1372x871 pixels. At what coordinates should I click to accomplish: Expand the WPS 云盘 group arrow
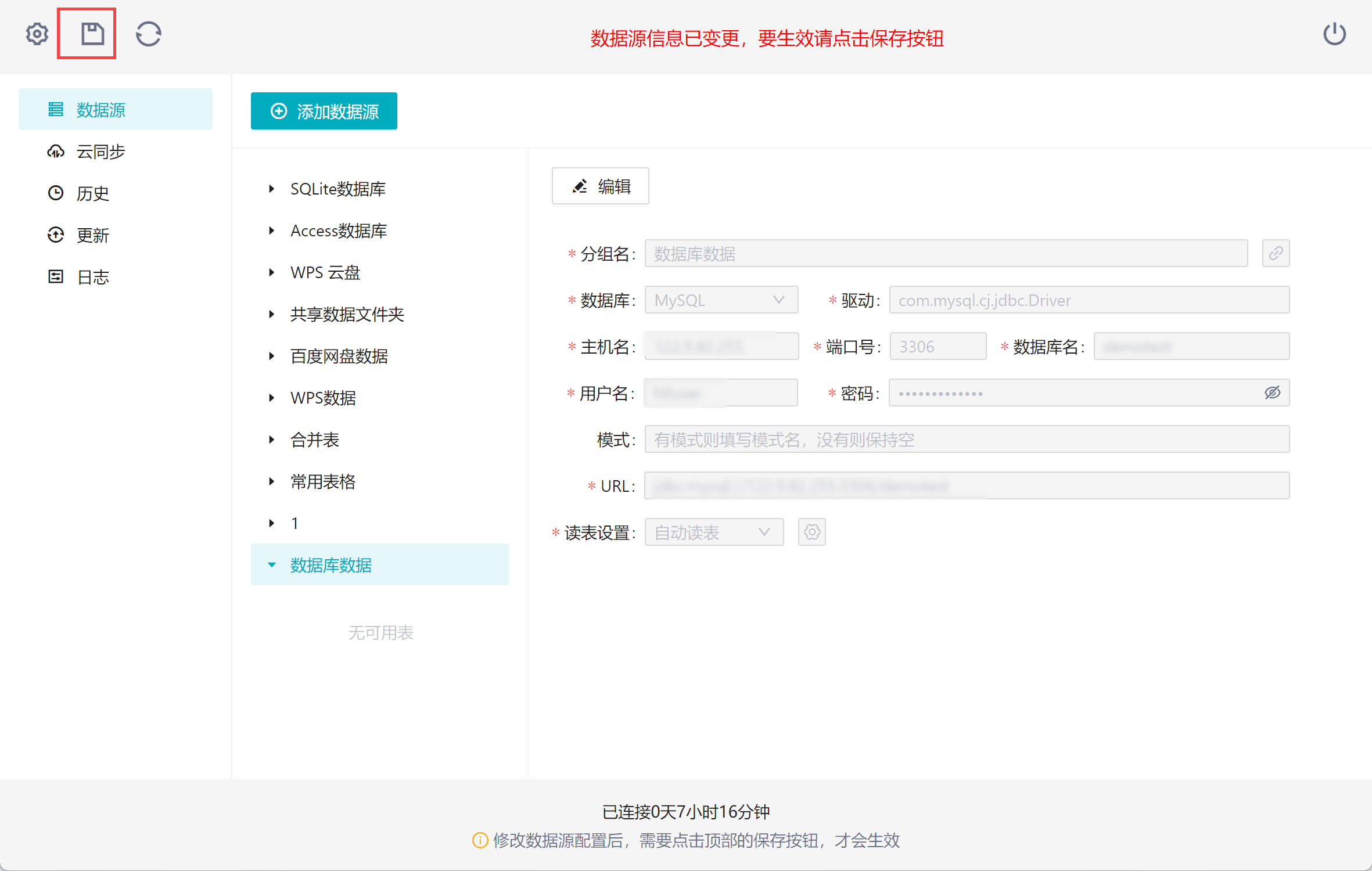tap(271, 272)
